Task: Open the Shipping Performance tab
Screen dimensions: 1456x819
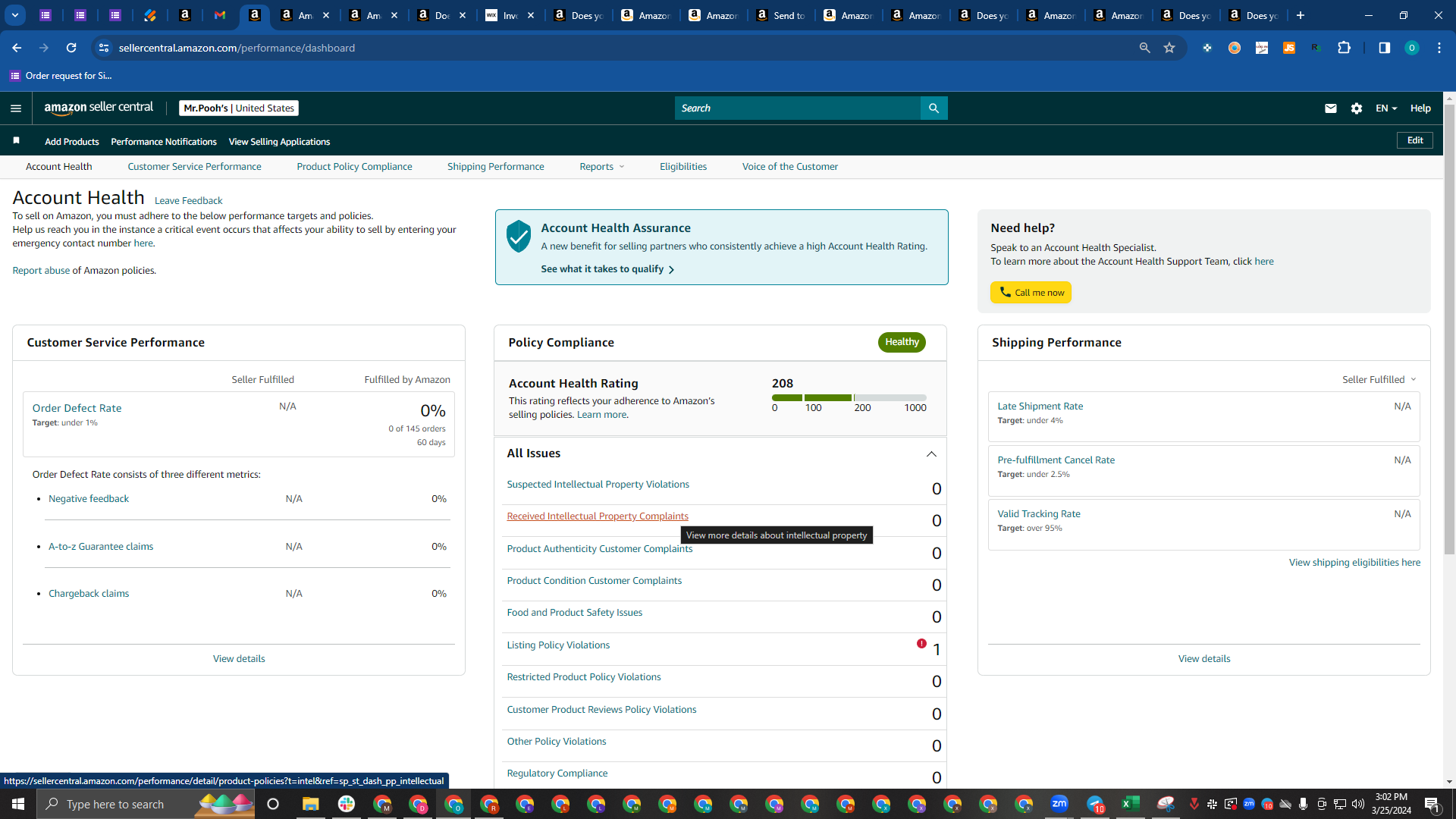Action: click(x=496, y=167)
